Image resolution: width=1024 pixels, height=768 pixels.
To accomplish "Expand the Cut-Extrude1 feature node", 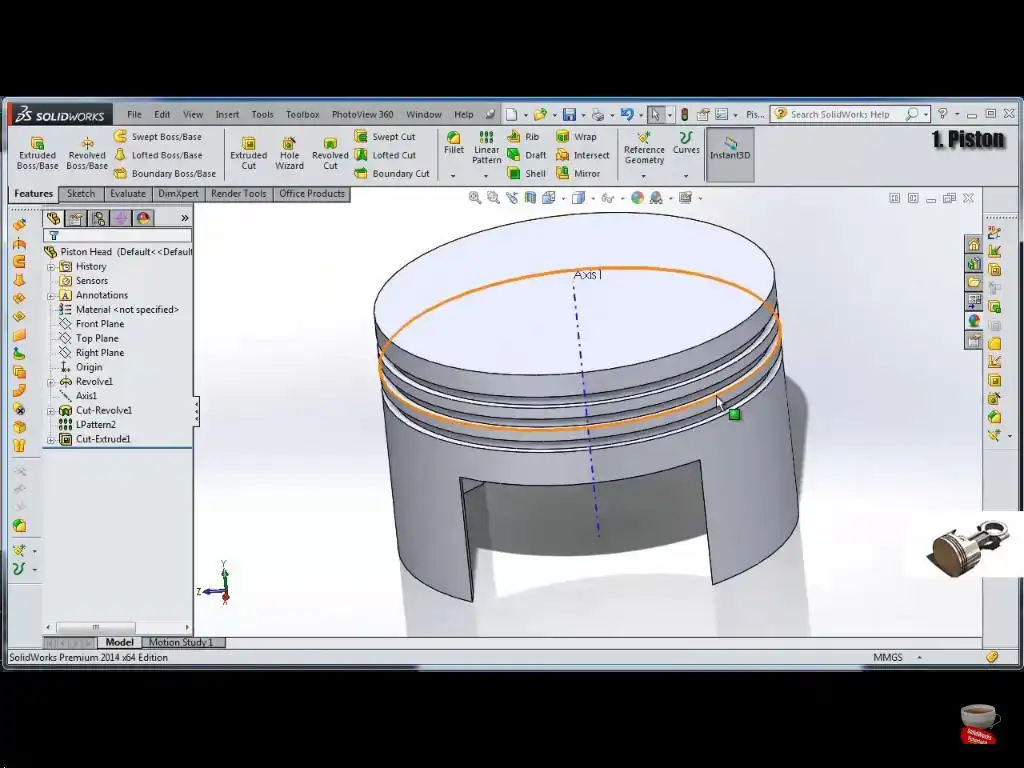I will tap(51, 440).
